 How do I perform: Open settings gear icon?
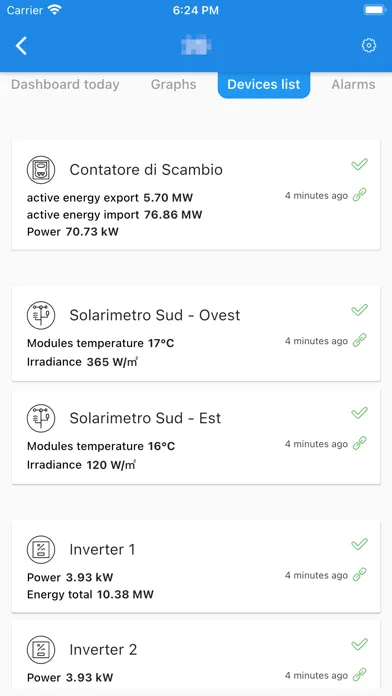[368, 45]
